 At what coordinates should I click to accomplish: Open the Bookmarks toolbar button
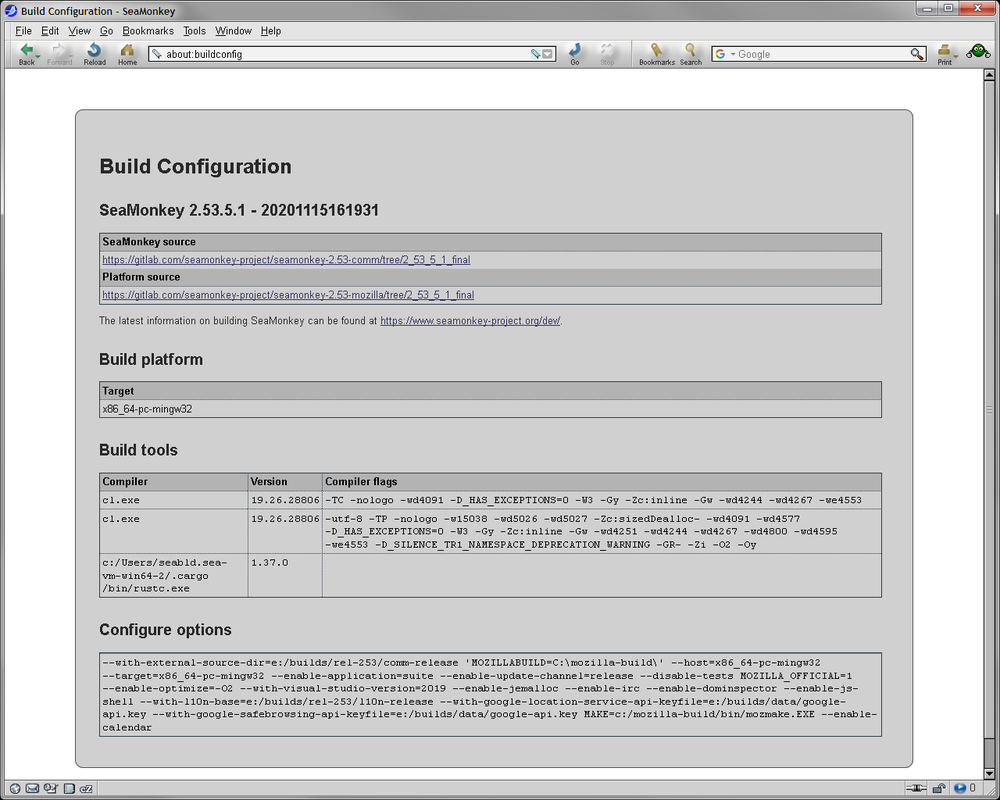pyautogui.click(x=657, y=54)
